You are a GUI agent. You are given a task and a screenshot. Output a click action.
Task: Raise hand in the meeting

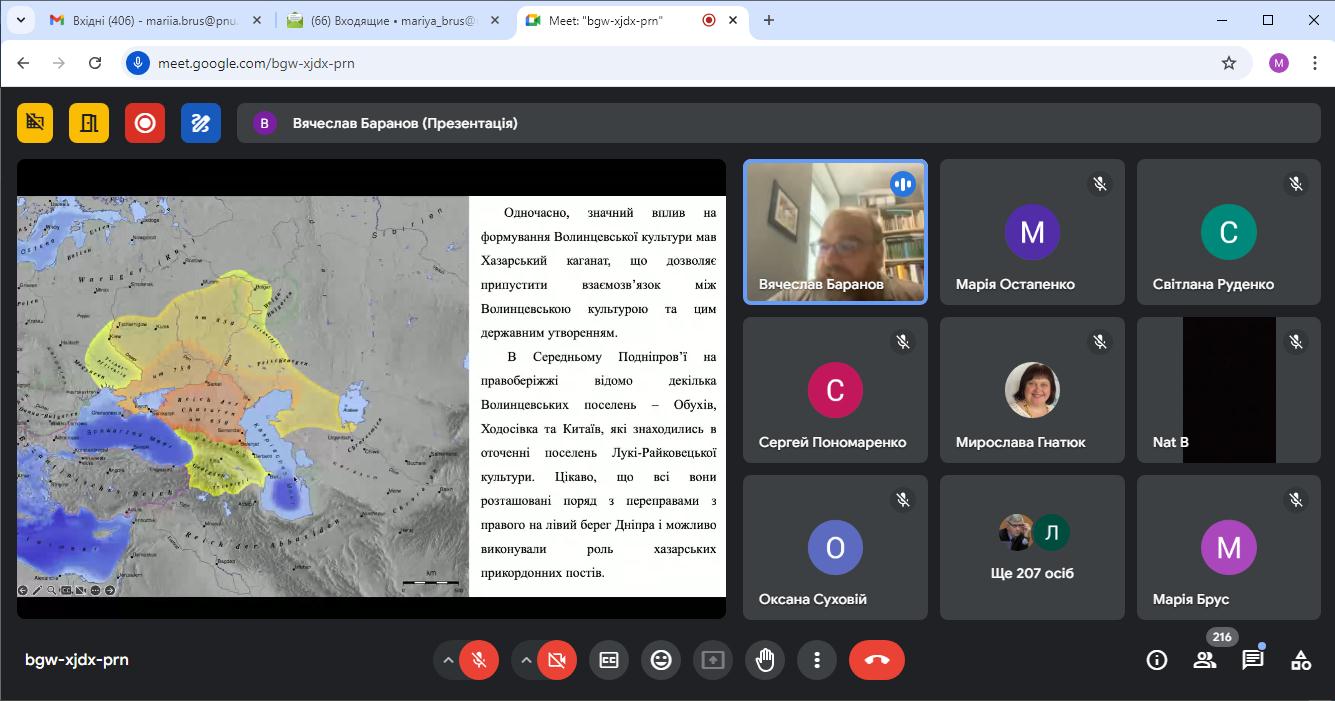pyautogui.click(x=765, y=660)
